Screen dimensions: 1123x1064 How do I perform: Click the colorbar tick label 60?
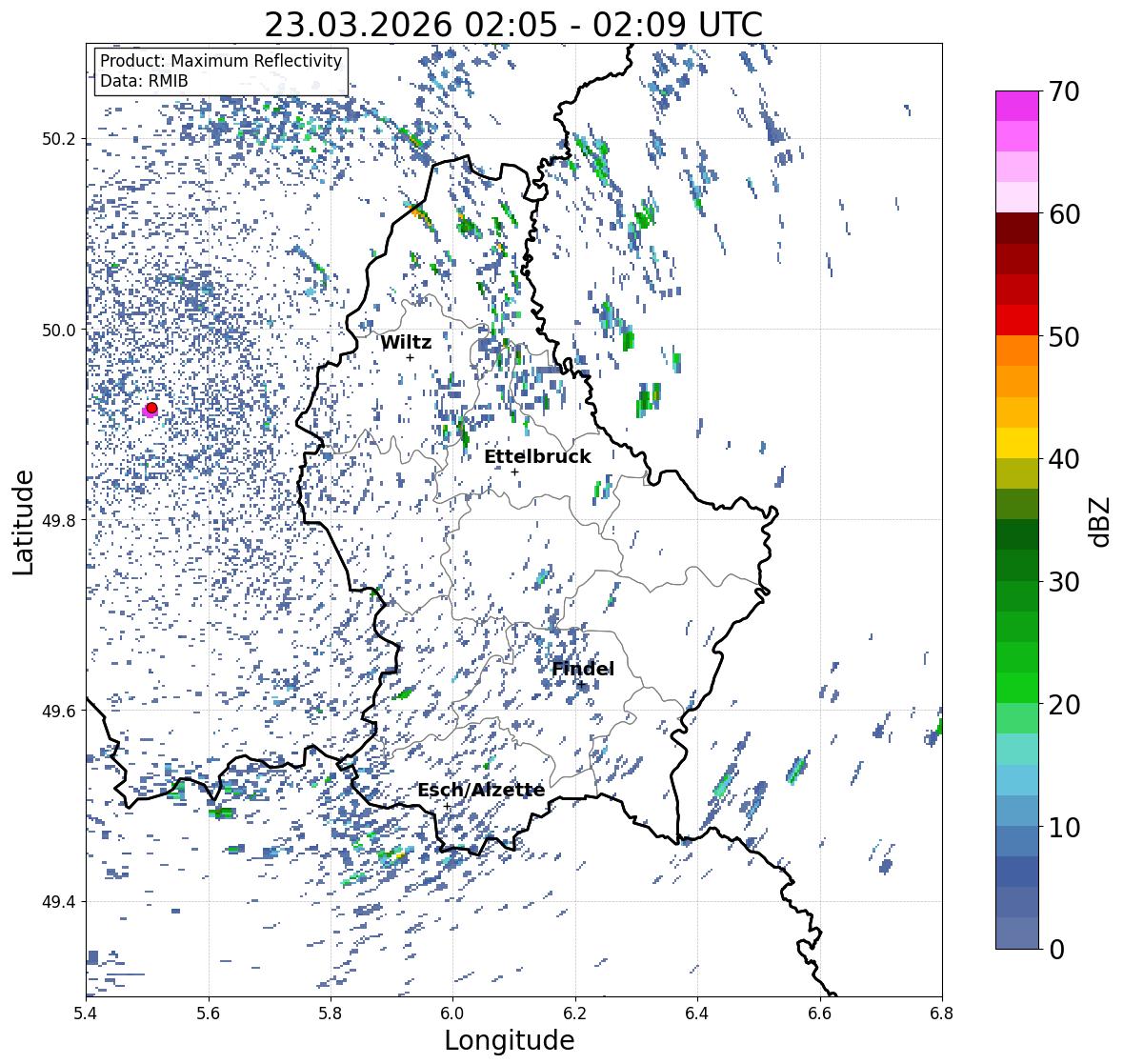click(1064, 214)
